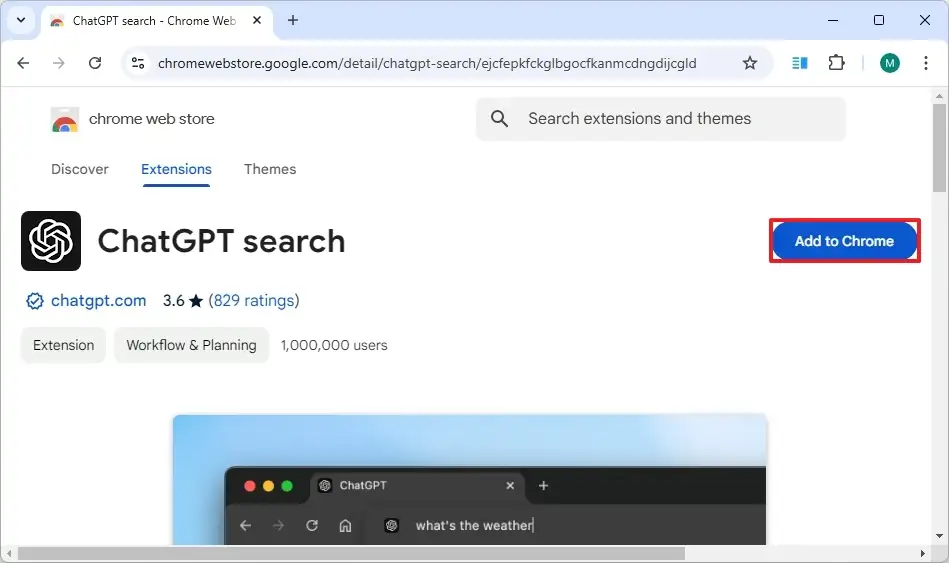Reload the current page
The height and width of the screenshot is (563, 949).
click(x=95, y=63)
